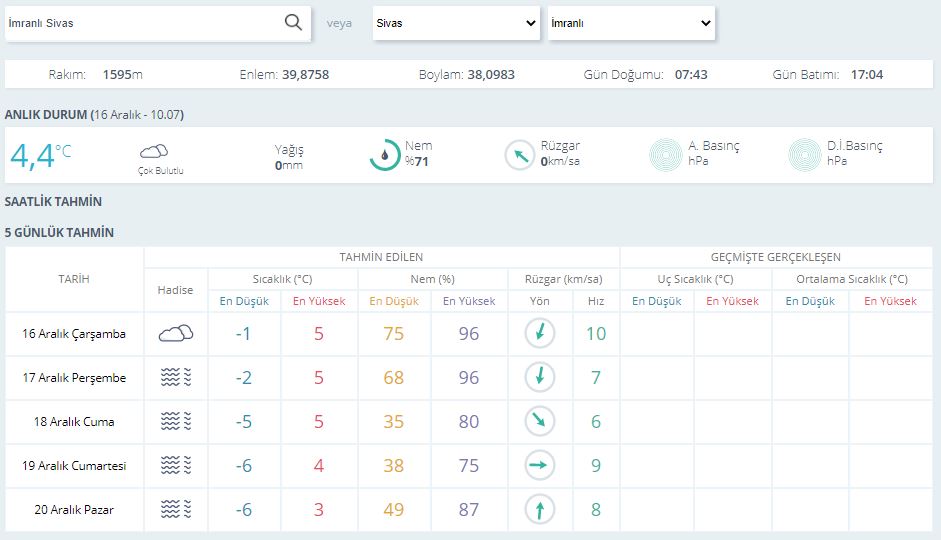Click the 16 Aralık Çarşamba date cell
Image resolution: width=941 pixels, height=540 pixels.
74,334
